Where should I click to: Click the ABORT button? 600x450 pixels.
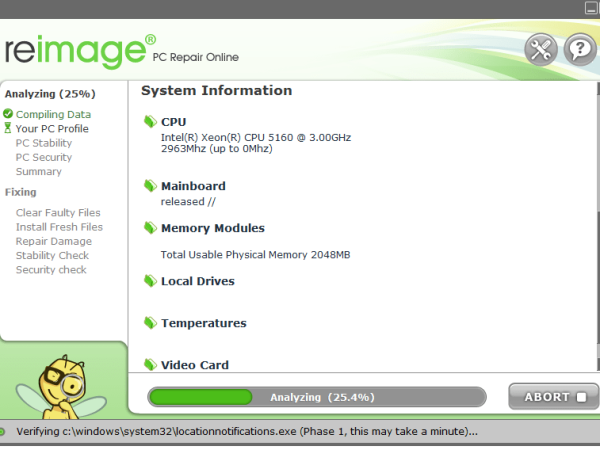point(553,397)
